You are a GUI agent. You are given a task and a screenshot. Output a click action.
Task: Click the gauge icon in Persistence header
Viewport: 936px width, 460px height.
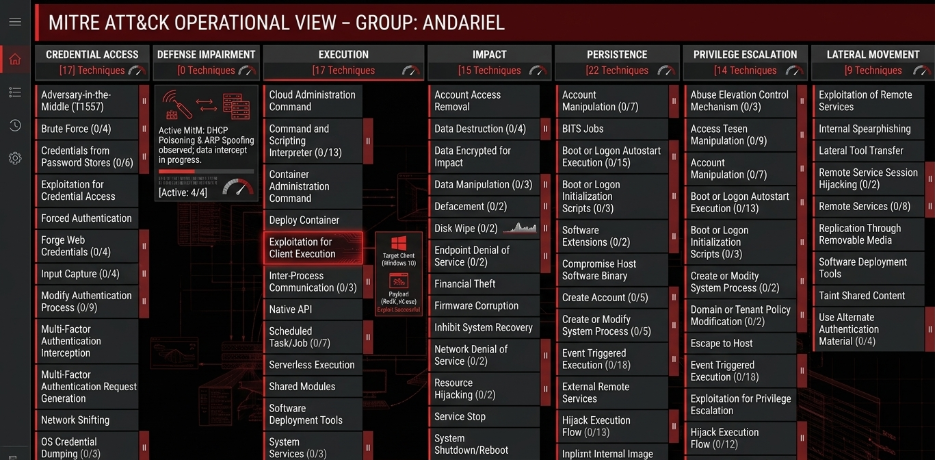667,70
